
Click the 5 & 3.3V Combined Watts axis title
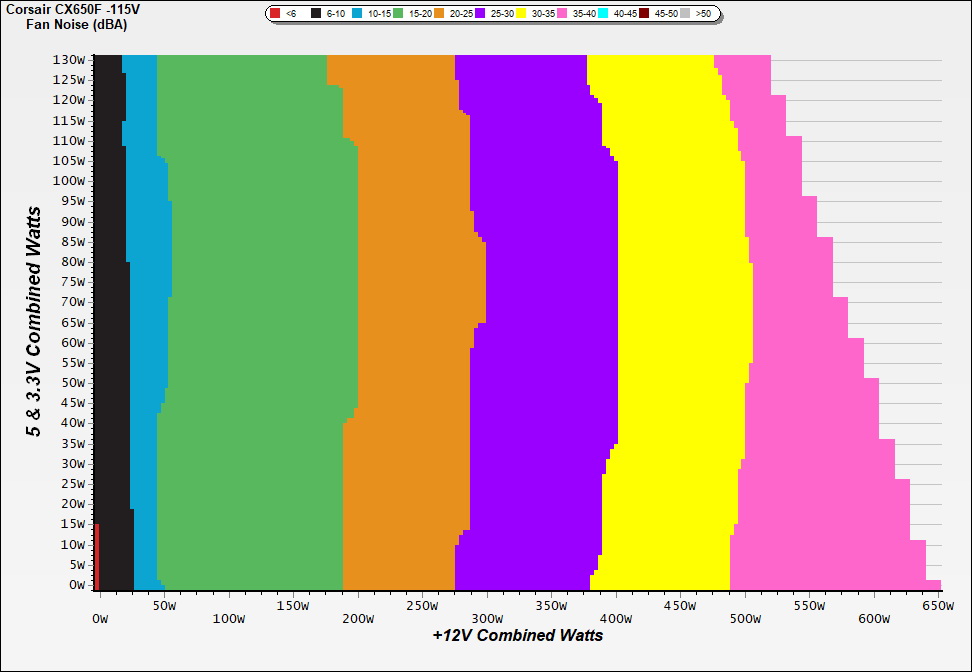[34, 321]
